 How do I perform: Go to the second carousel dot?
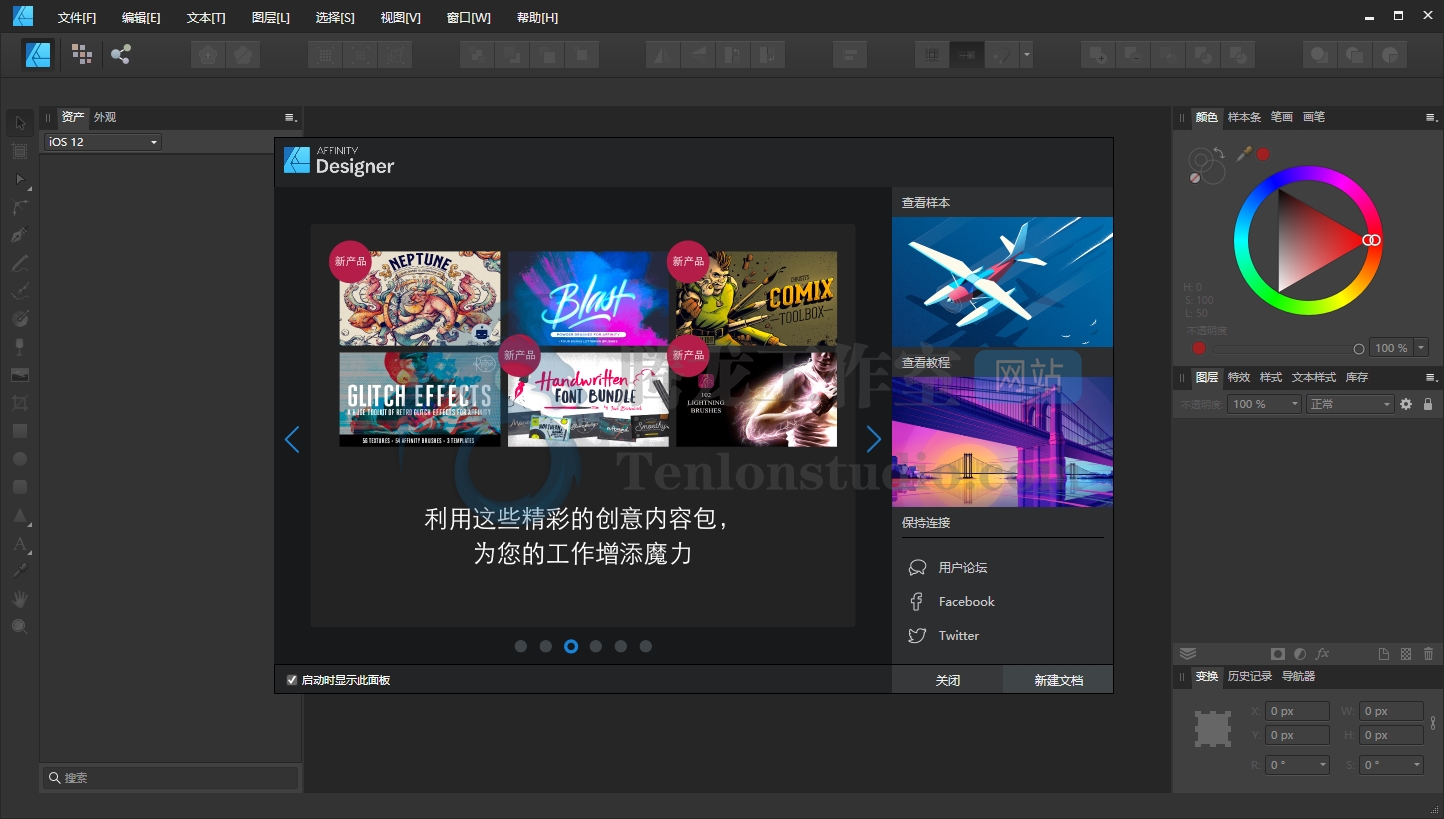click(546, 646)
